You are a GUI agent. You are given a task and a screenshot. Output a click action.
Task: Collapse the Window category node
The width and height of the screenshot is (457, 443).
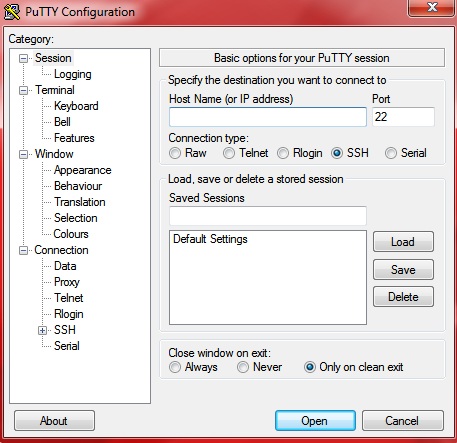(x=23, y=155)
